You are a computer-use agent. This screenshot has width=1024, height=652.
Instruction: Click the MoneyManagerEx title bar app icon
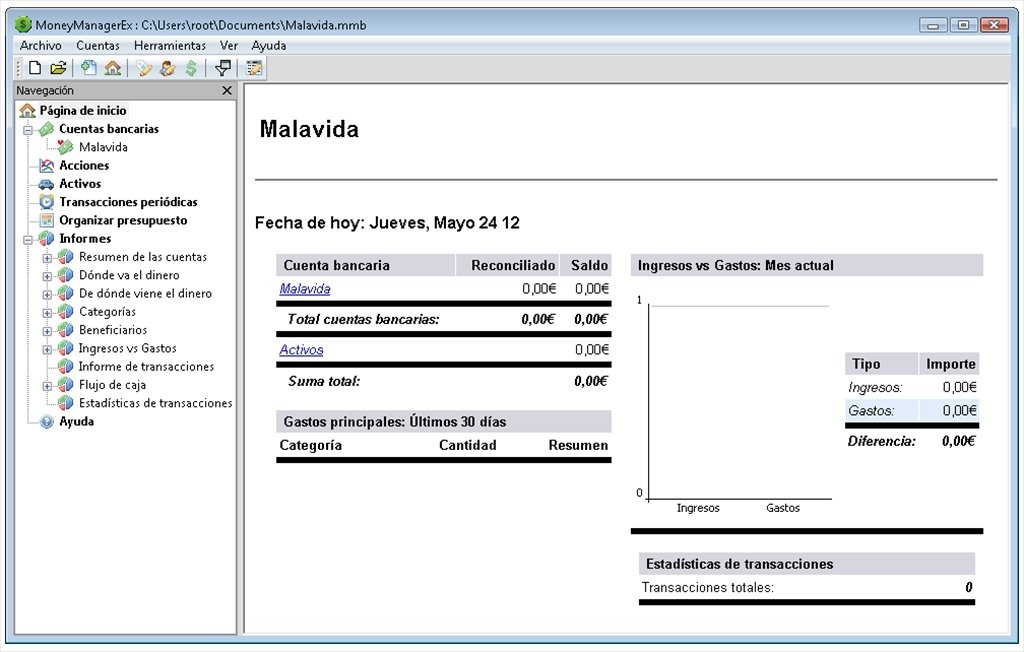[x=24, y=25]
